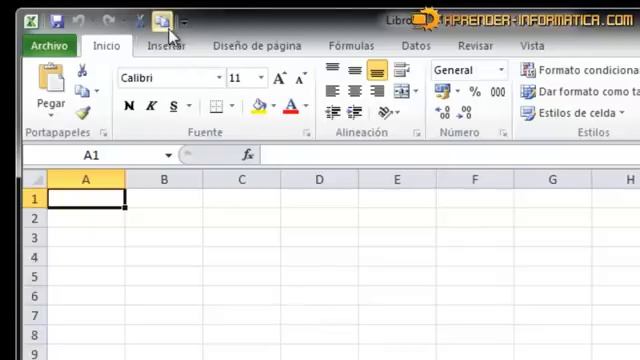Viewport: 640px width, 360px height.
Task: Switch to the Inicio tab
Action: (x=107, y=46)
